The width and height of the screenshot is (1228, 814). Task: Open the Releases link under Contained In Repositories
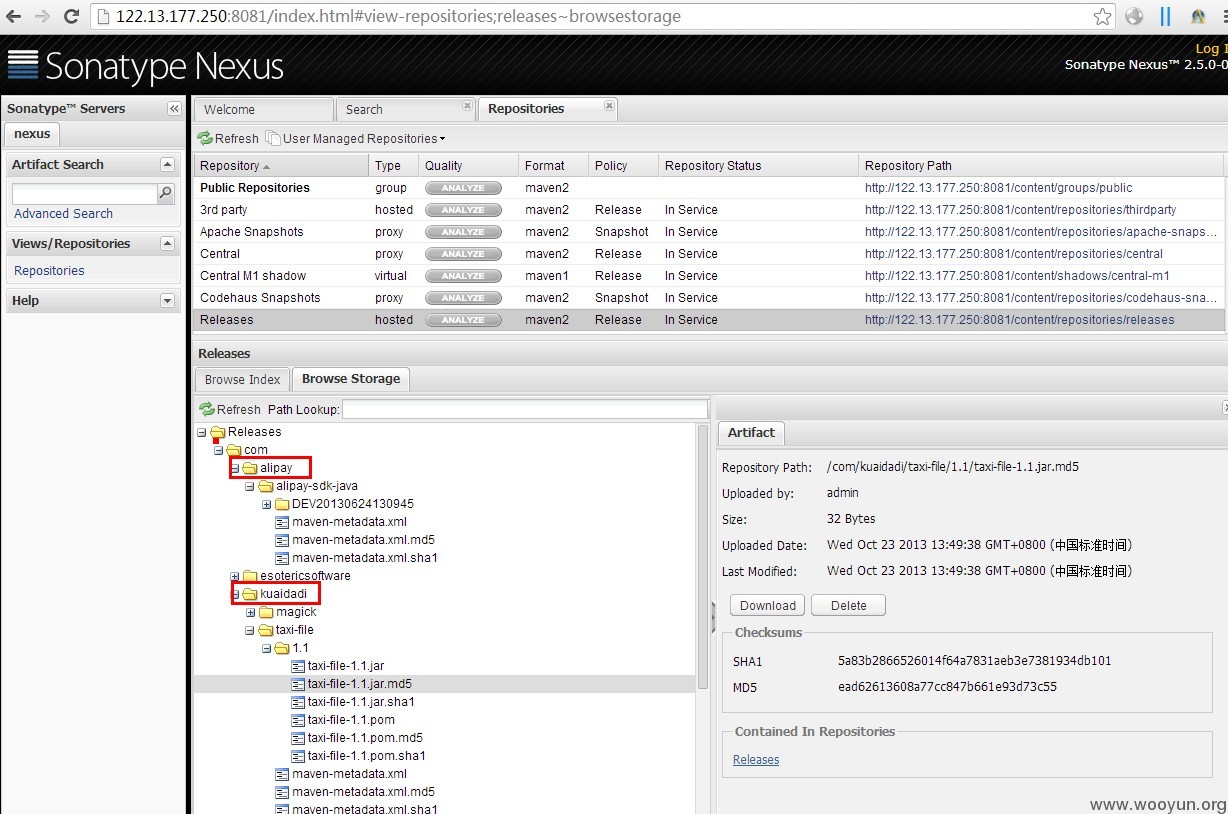[x=756, y=760]
